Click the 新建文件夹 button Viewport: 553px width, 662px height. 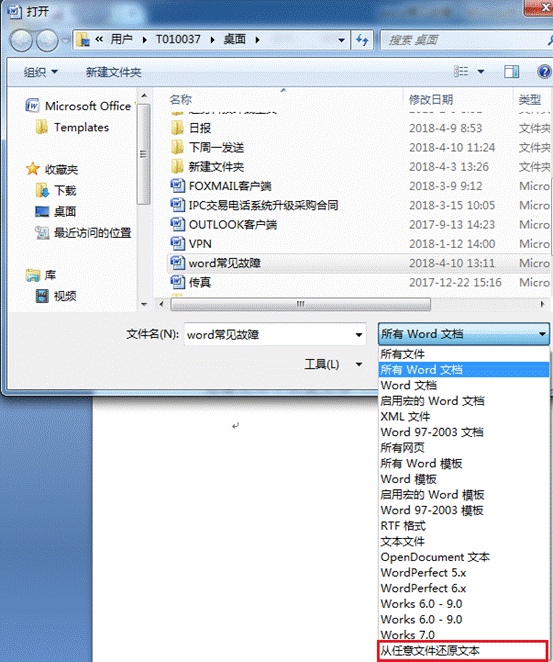point(114,72)
